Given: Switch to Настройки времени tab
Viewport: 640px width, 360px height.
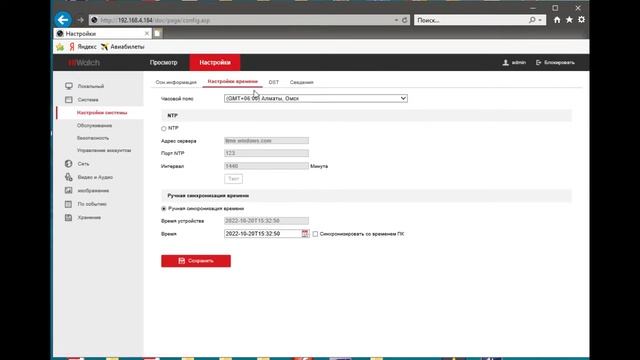Looking at the screenshot, I should [233, 82].
